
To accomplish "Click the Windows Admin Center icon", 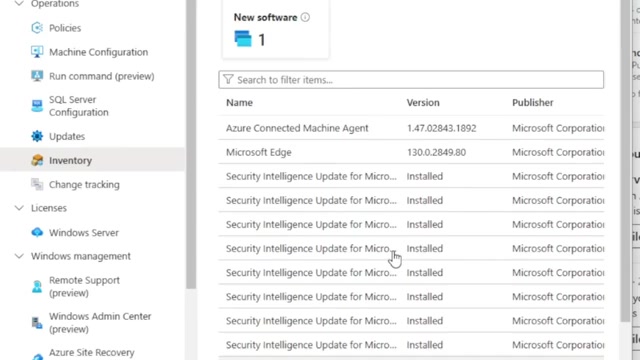I will coord(37,322).
